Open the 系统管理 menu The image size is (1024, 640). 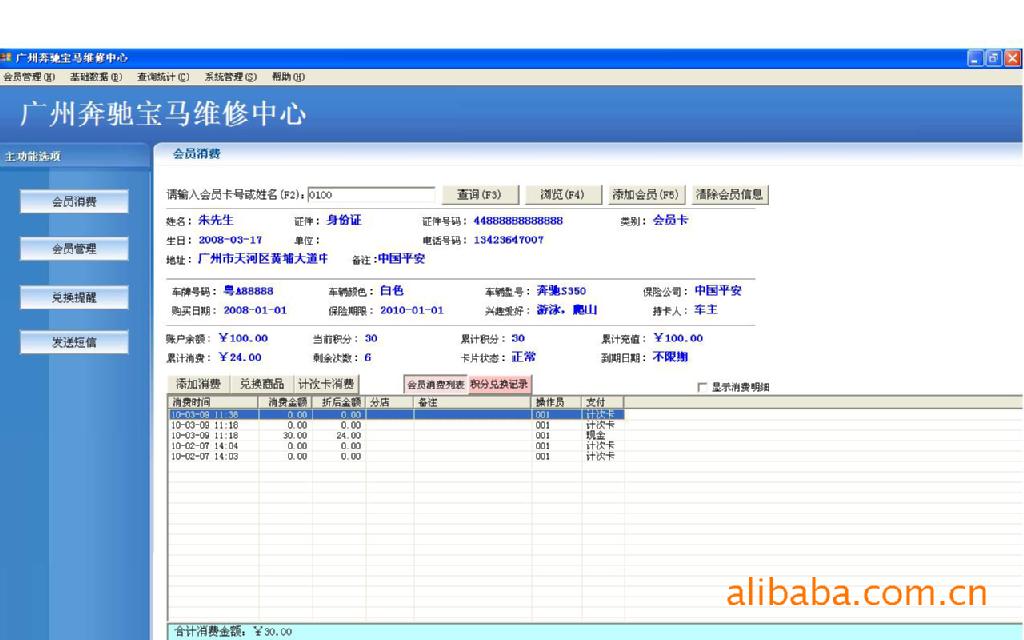pos(231,77)
